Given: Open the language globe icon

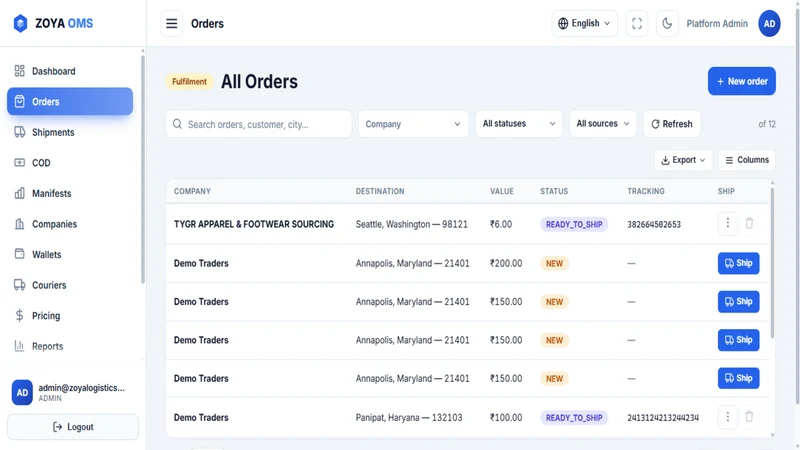Looking at the screenshot, I should tap(563, 23).
